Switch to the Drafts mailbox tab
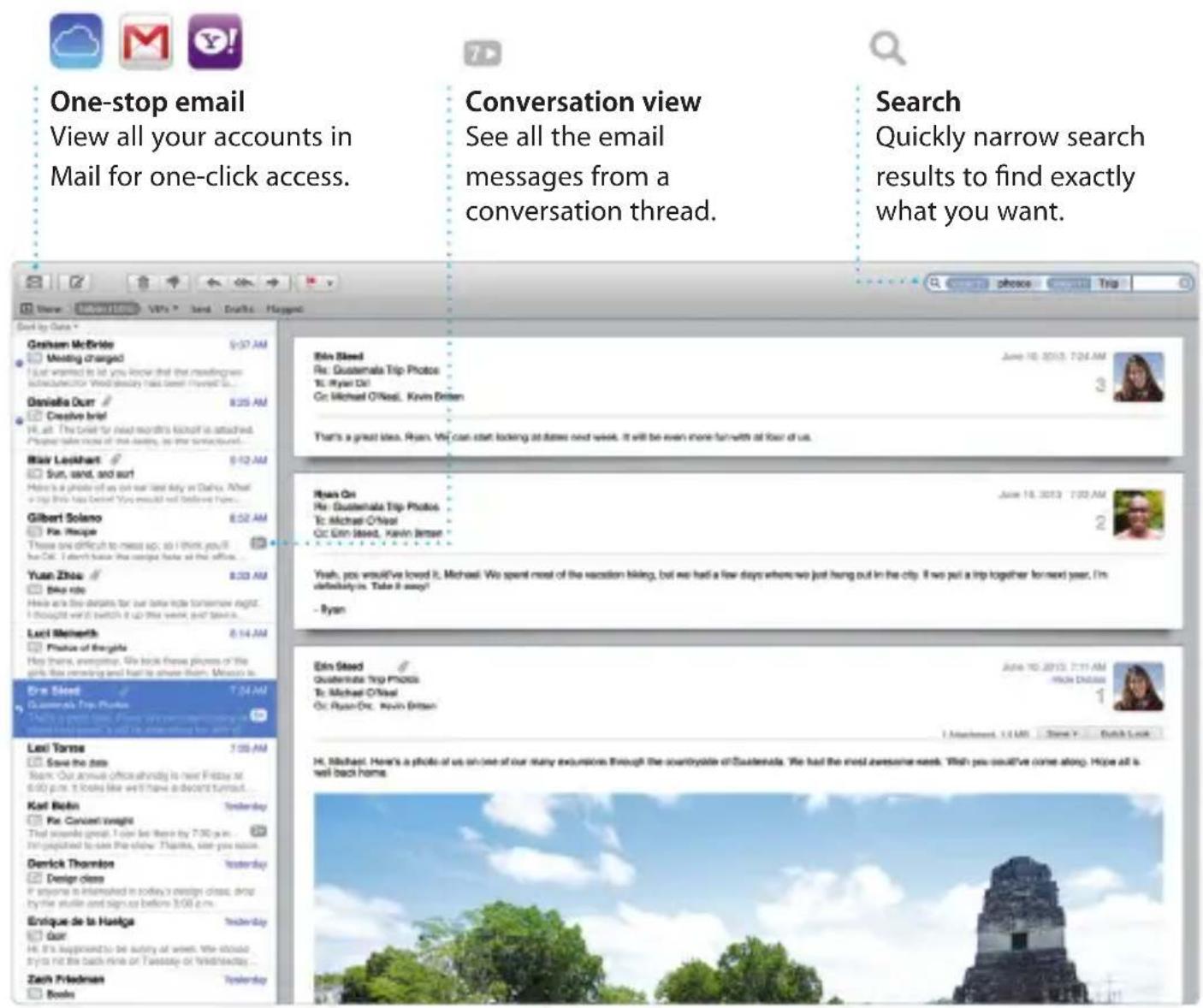Viewport: 1203px width, 1008px height. pos(239,308)
